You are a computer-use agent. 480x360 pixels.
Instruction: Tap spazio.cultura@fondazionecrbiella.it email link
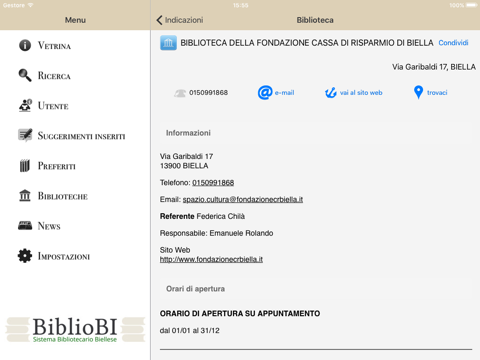pos(243,199)
